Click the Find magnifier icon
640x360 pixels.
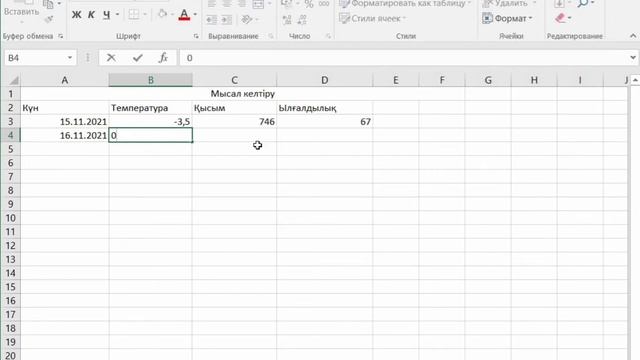click(583, 4)
